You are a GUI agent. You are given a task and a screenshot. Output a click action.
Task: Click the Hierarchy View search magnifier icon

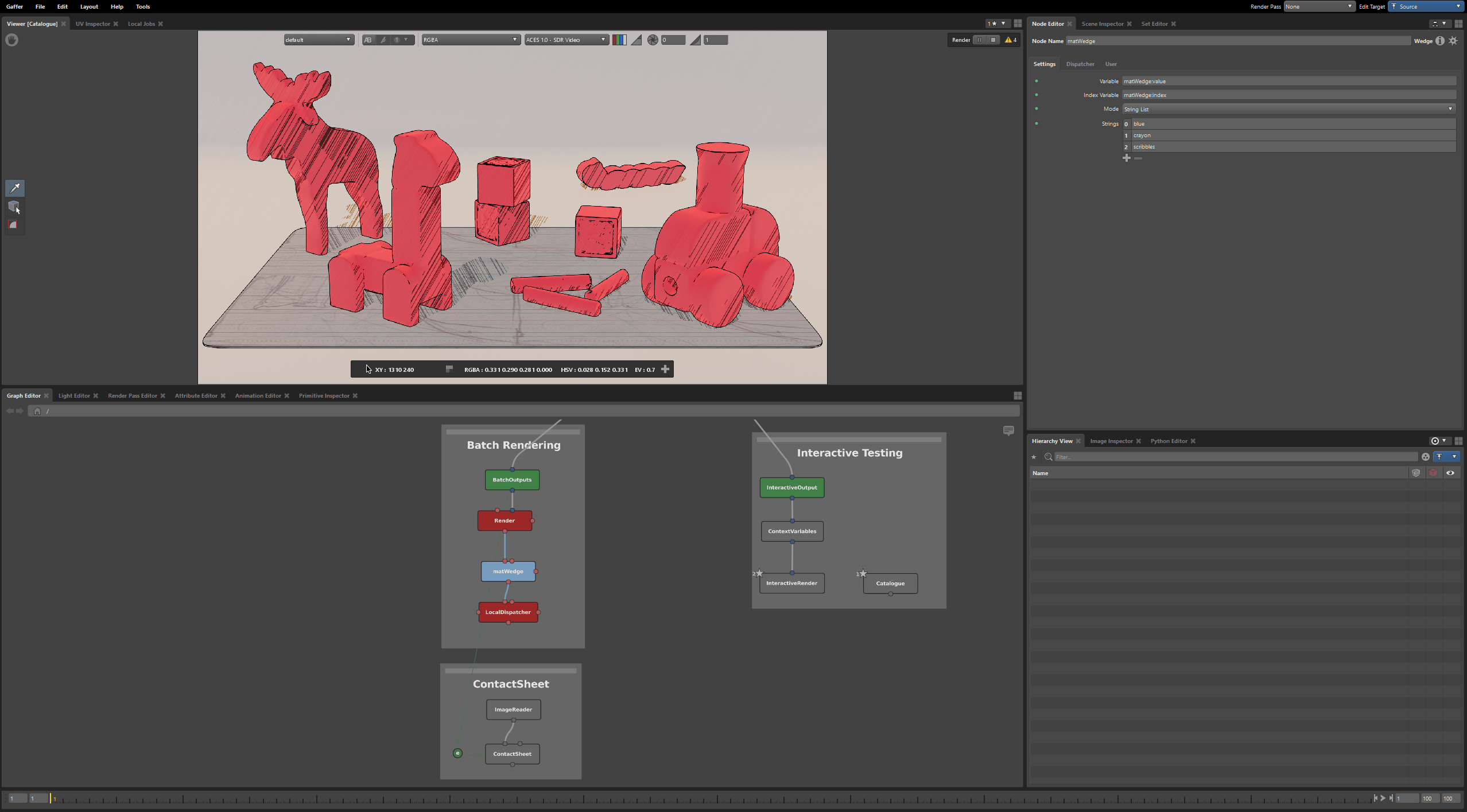coord(1049,457)
